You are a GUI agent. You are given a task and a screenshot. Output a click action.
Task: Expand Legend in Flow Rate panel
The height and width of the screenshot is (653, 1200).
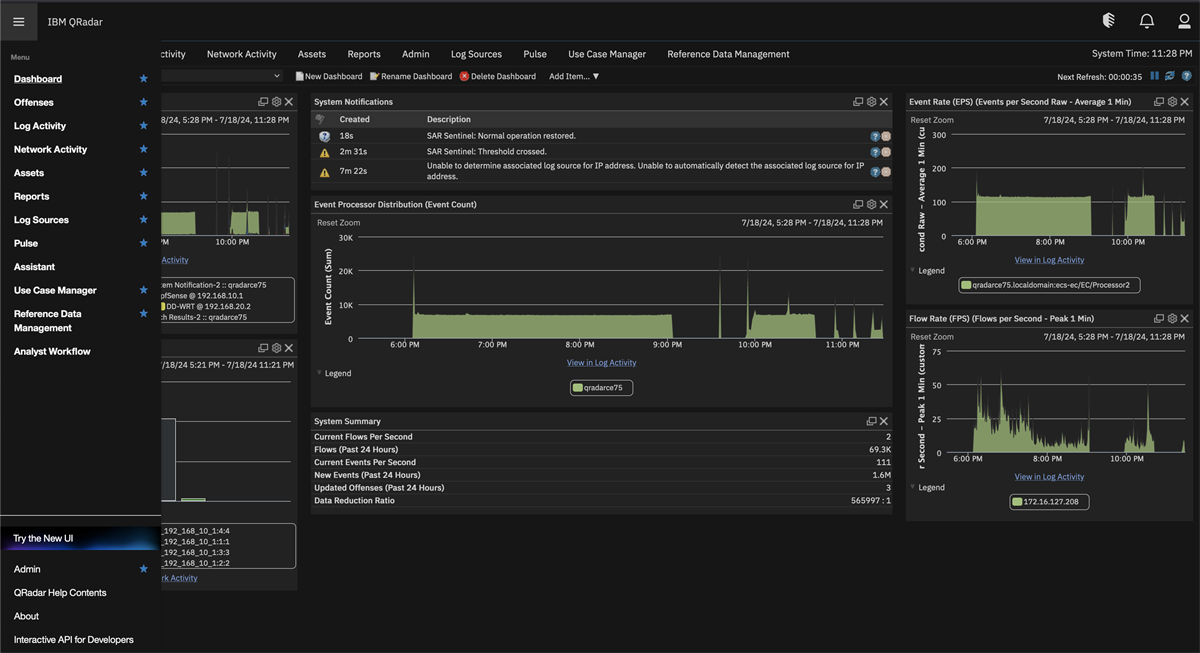(x=927, y=488)
